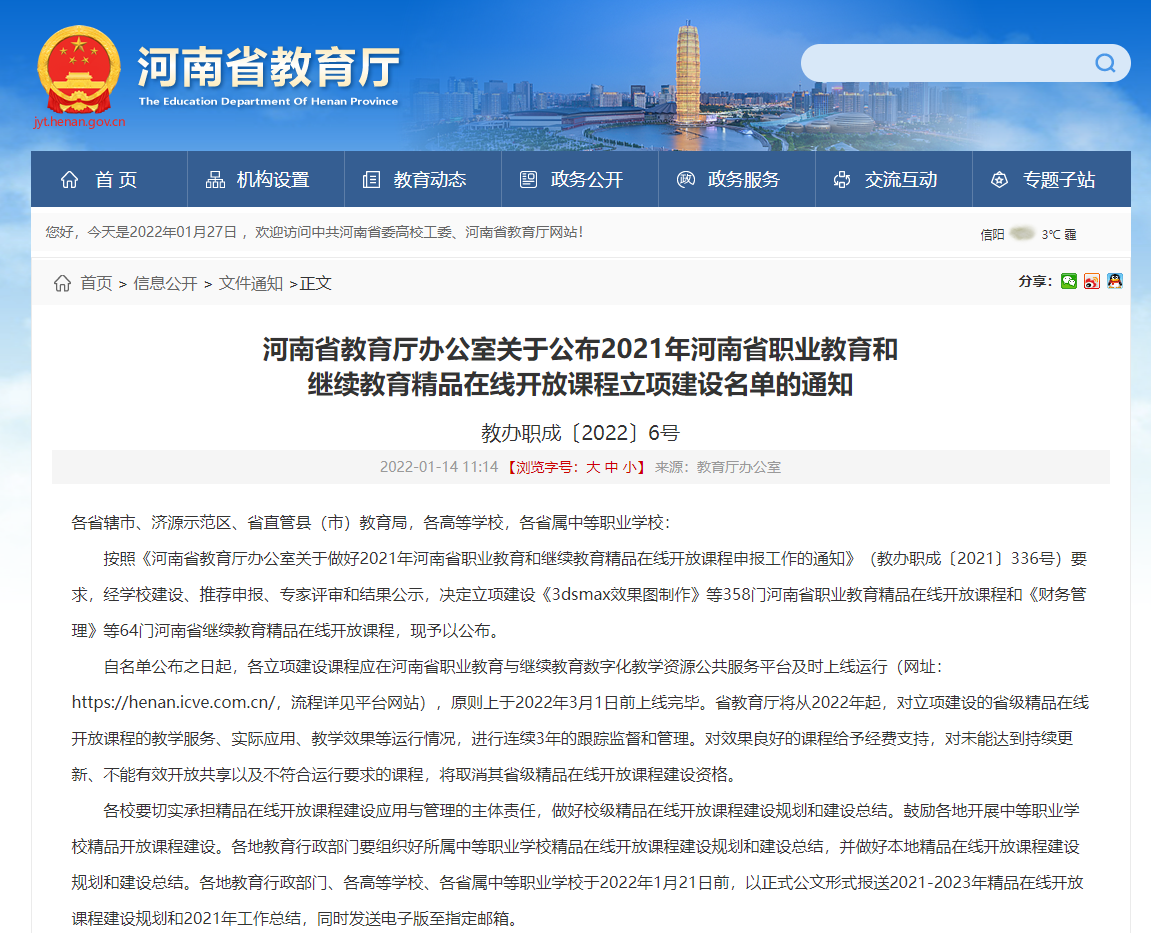Click the jyt.henan.gov.cn site address text
The height and width of the screenshot is (933, 1151).
(x=79, y=122)
